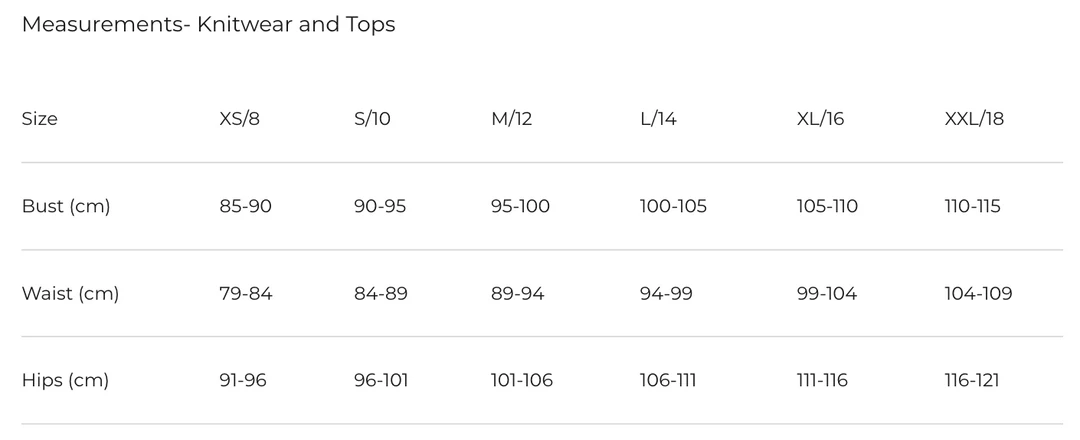The width and height of the screenshot is (1080, 440).
Task: Select the 106-111 hips value
Action: coord(668,381)
